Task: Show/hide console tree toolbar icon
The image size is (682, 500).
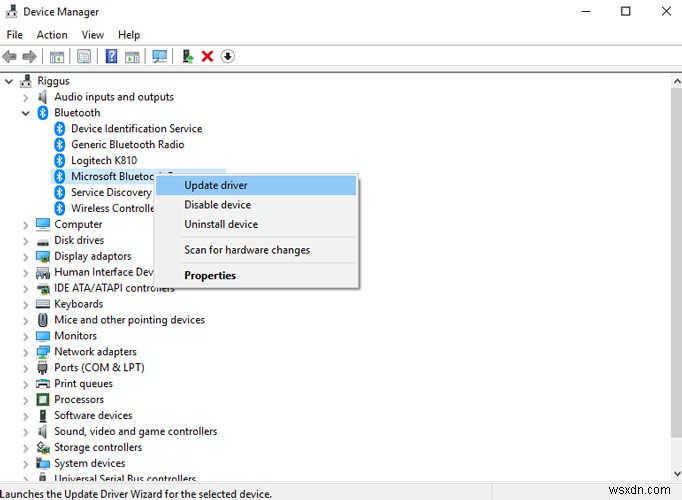Action: (x=57, y=57)
